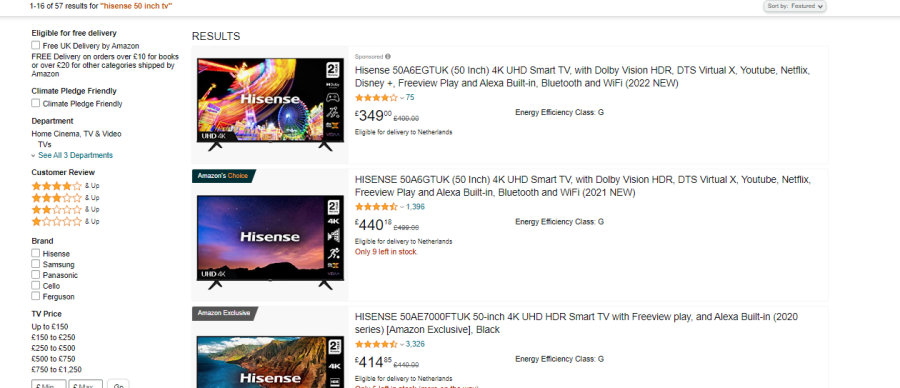Open the Sort by Featured dropdown
900x388 pixels.
click(794, 6)
